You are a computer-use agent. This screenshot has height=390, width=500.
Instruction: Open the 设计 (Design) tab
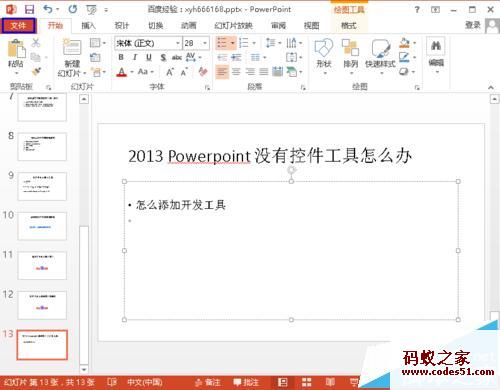point(122,25)
